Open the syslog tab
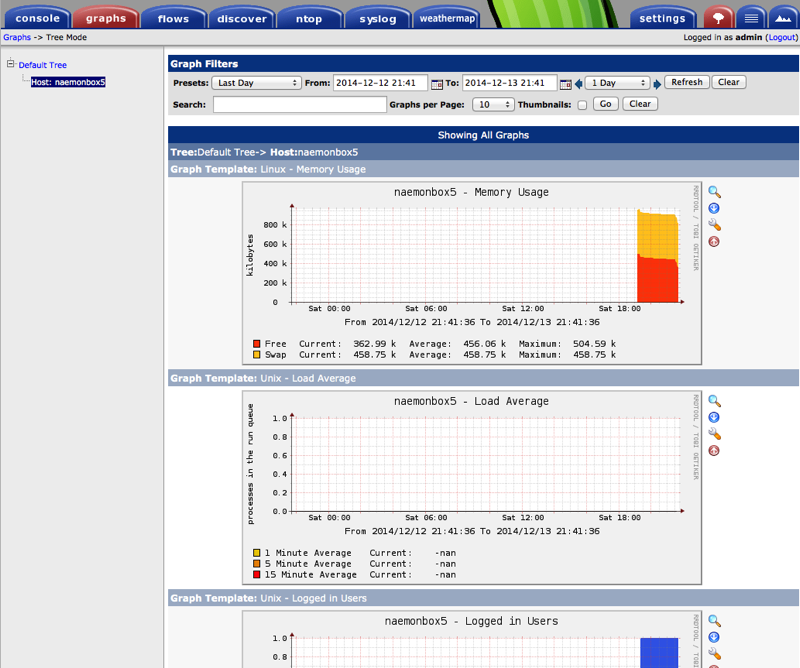800x668 pixels. pos(378,18)
